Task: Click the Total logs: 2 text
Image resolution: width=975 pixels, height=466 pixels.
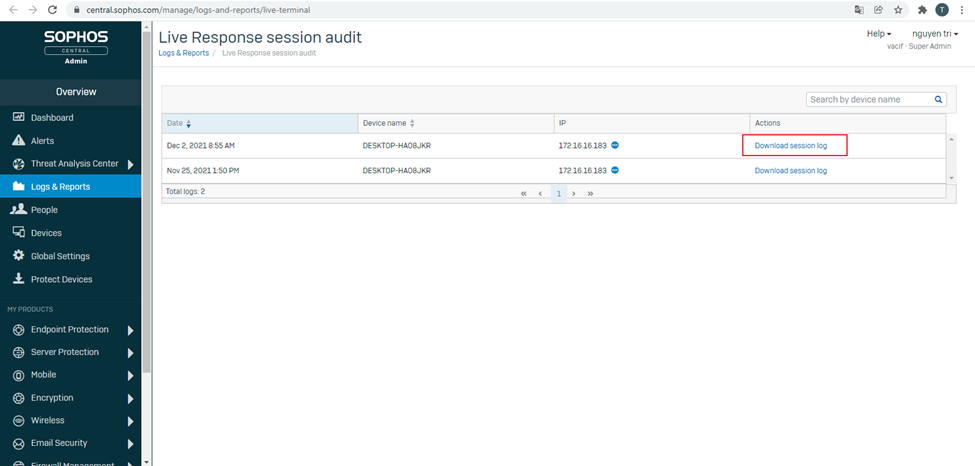Action: pyautogui.click(x=185, y=192)
